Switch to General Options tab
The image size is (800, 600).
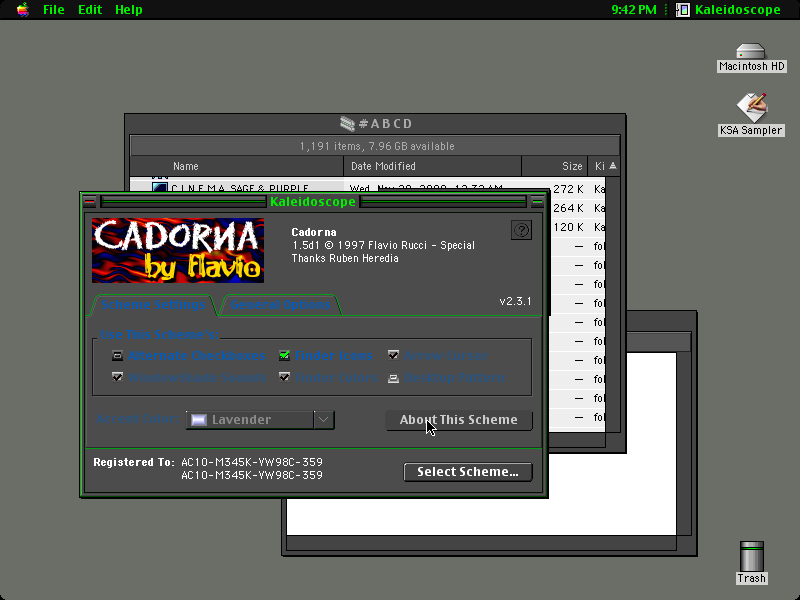[x=280, y=305]
